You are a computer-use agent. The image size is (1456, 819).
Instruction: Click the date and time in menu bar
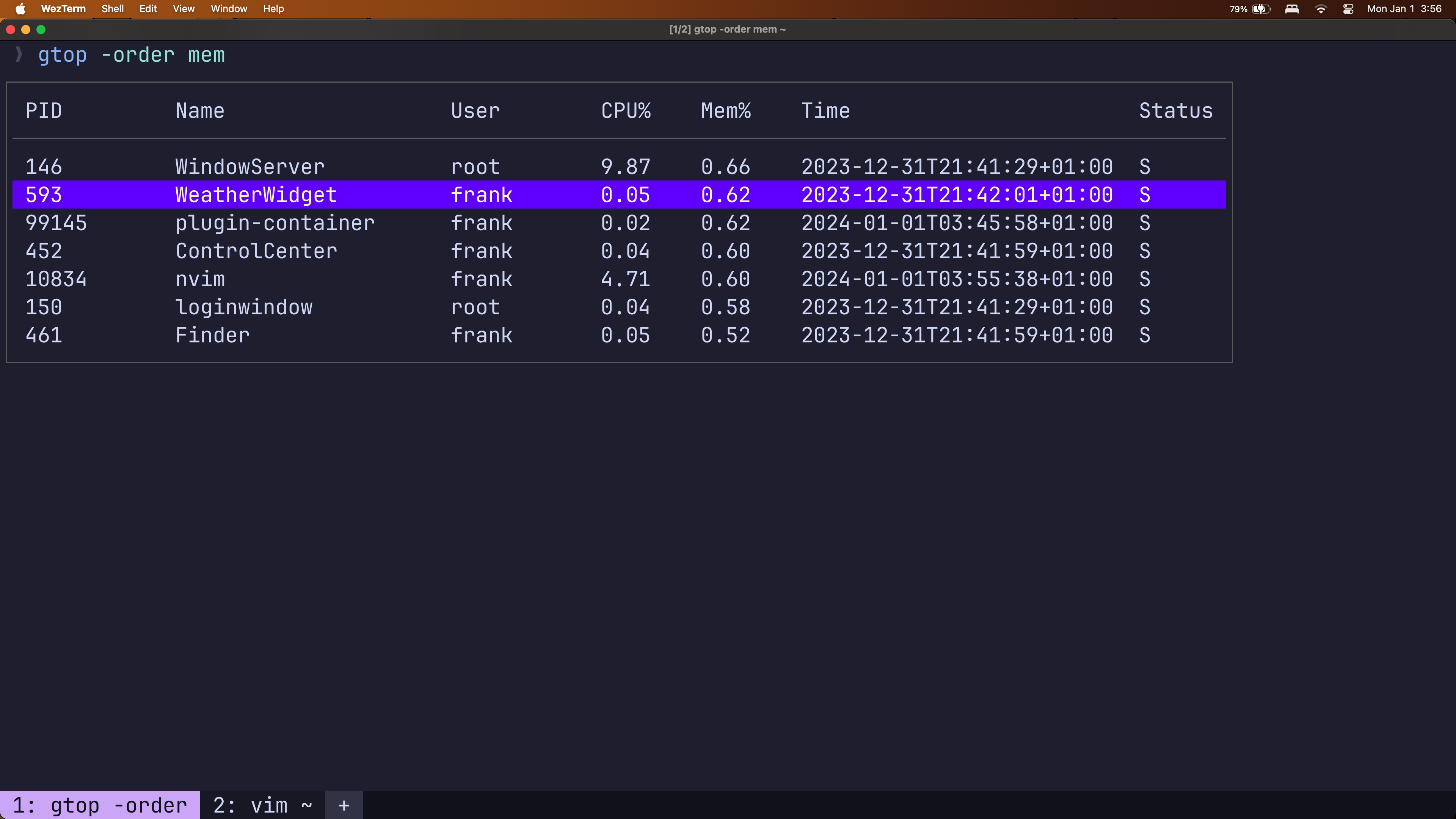tap(1404, 8)
